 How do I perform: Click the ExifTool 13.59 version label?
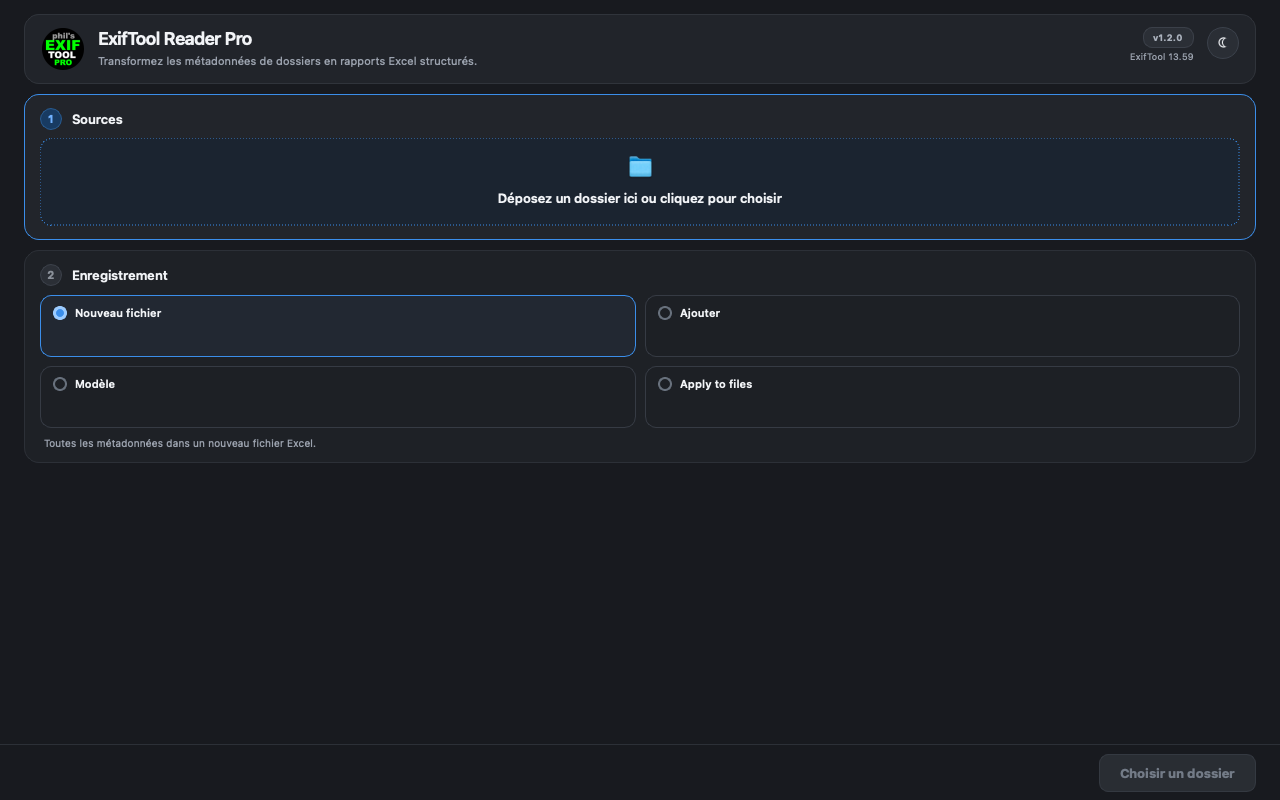tap(1161, 57)
